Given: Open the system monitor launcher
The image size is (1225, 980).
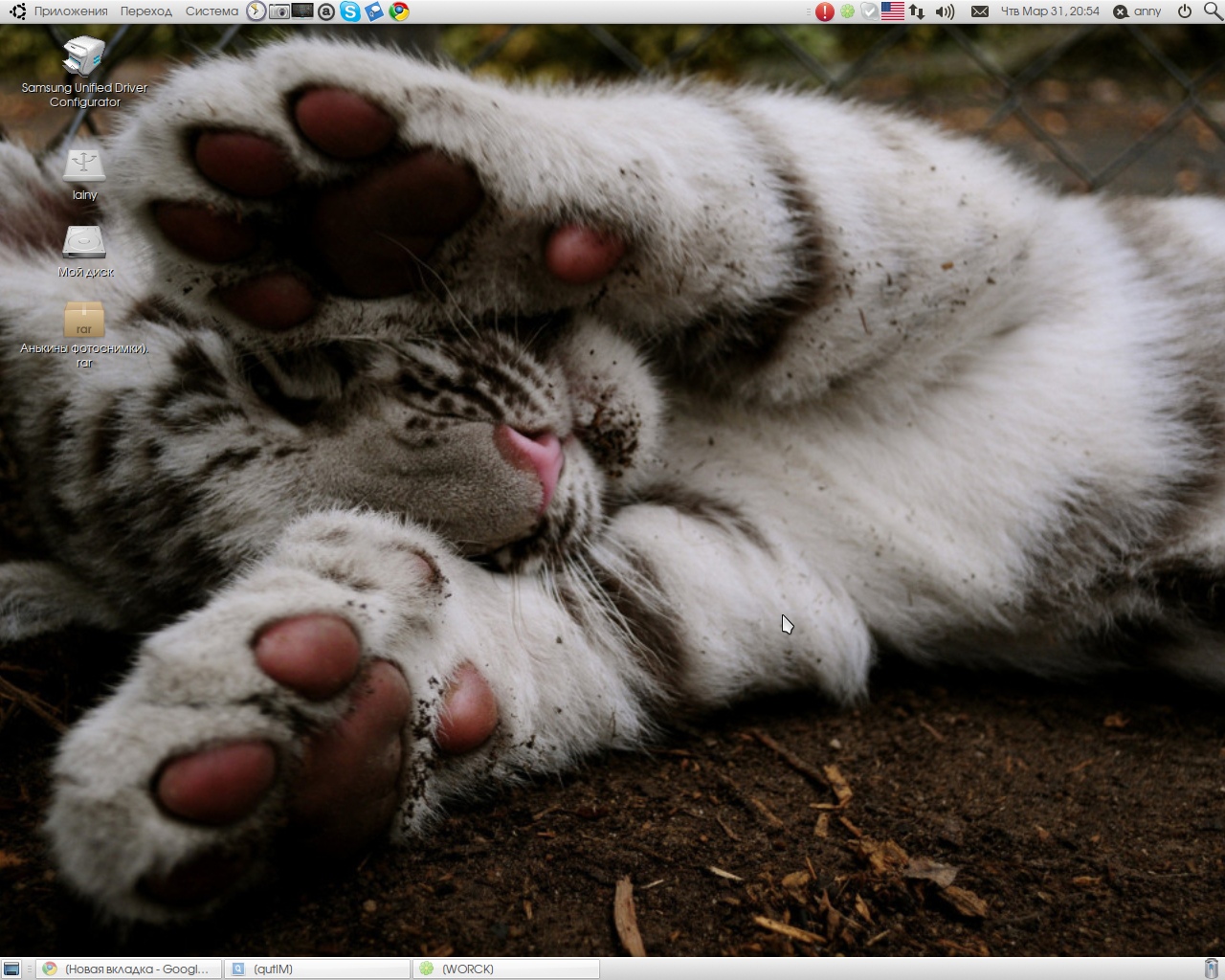Looking at the screenshot, I should [302, 11].
